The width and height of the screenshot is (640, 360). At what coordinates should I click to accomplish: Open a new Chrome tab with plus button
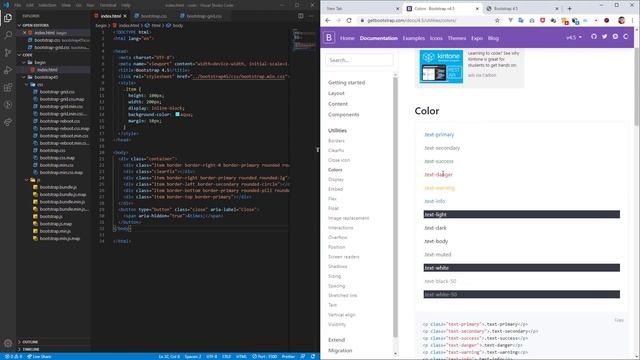569,8
